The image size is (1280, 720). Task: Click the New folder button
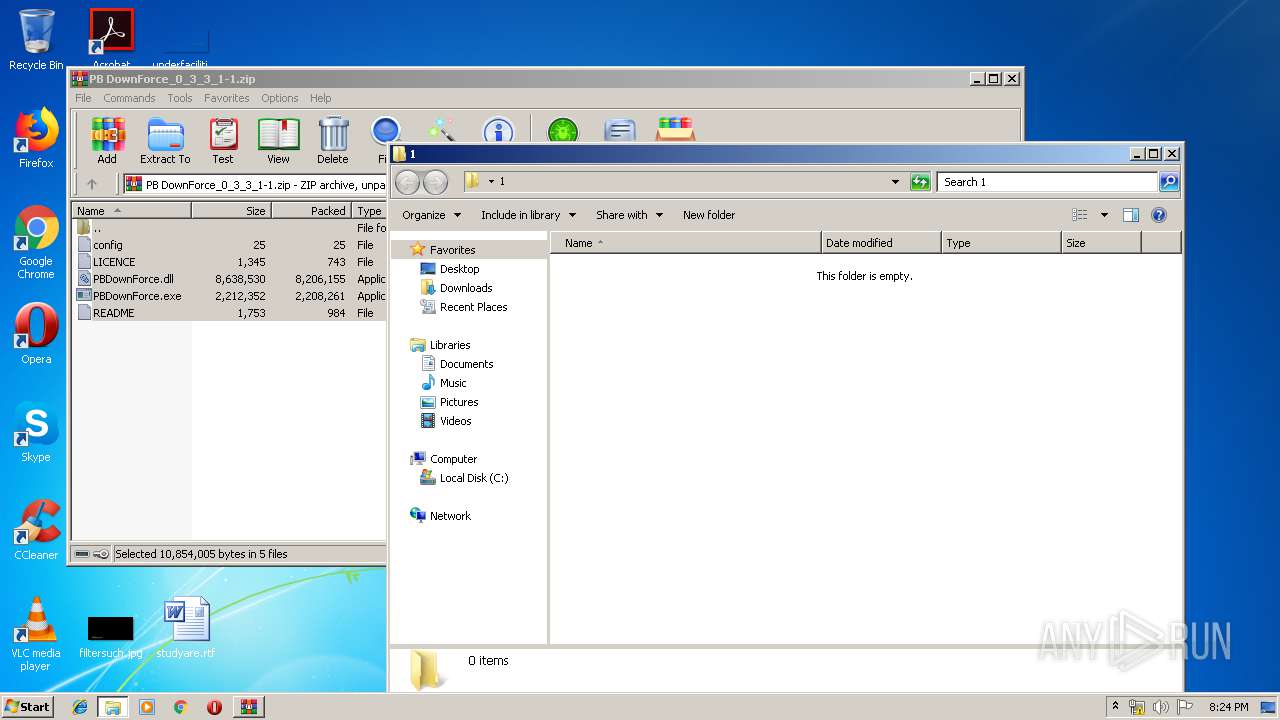(709, 215)
